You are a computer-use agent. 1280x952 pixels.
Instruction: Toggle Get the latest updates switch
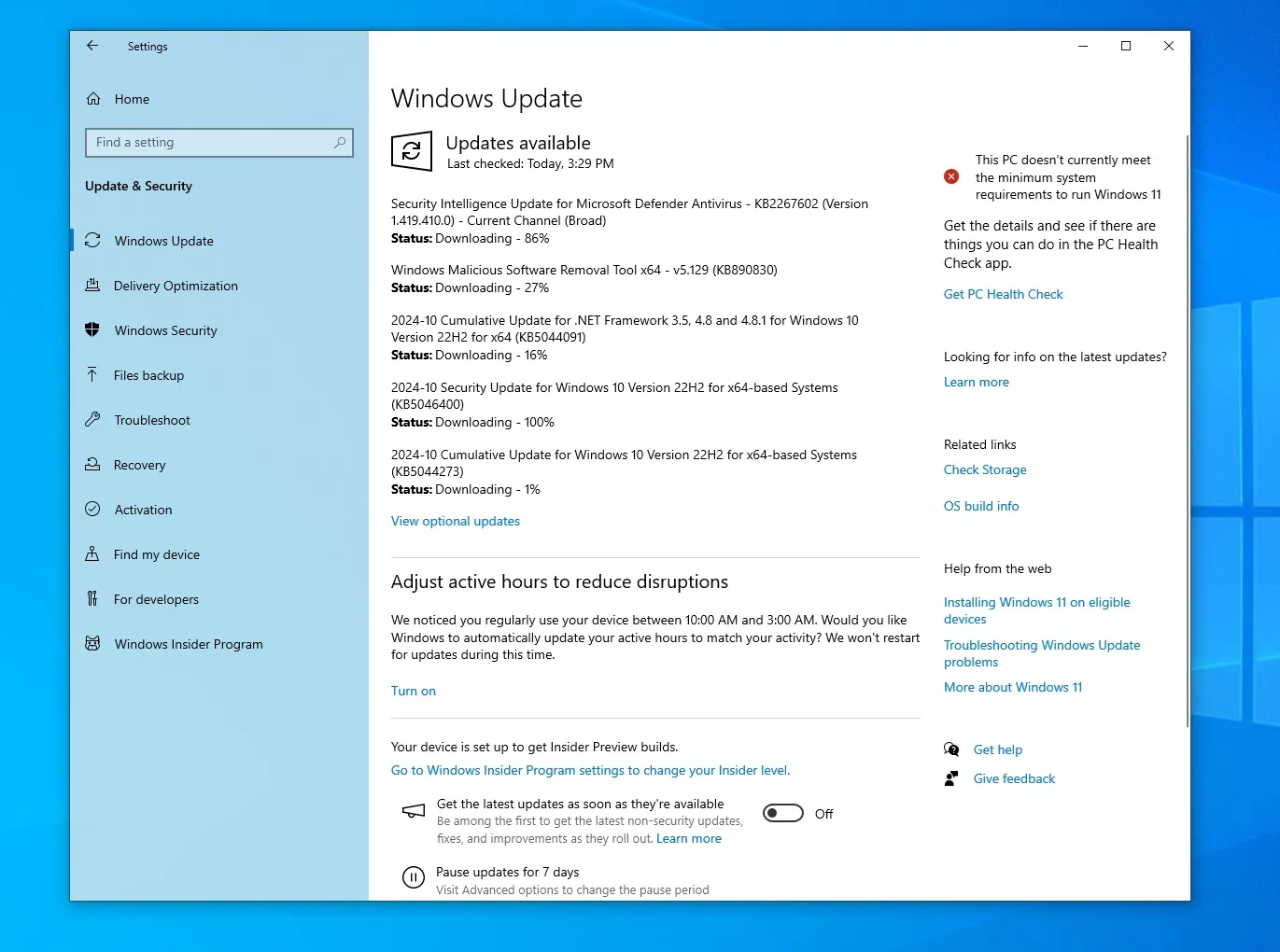(783, 813)
